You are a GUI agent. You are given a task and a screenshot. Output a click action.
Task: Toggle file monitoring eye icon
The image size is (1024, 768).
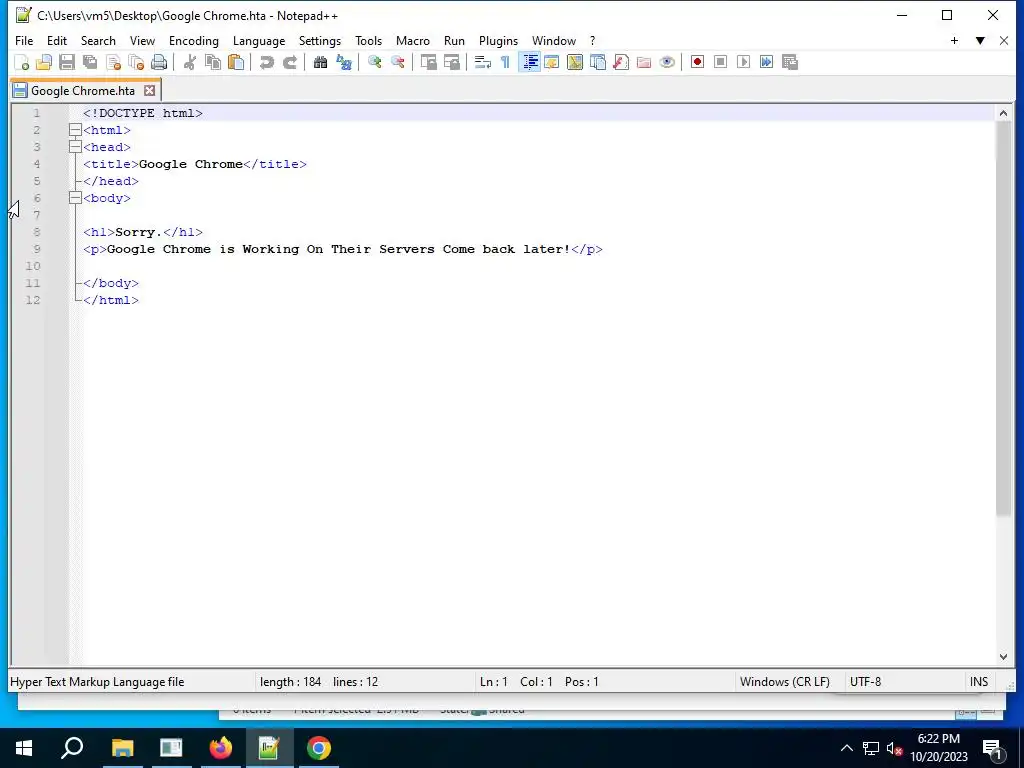[667, 62]
